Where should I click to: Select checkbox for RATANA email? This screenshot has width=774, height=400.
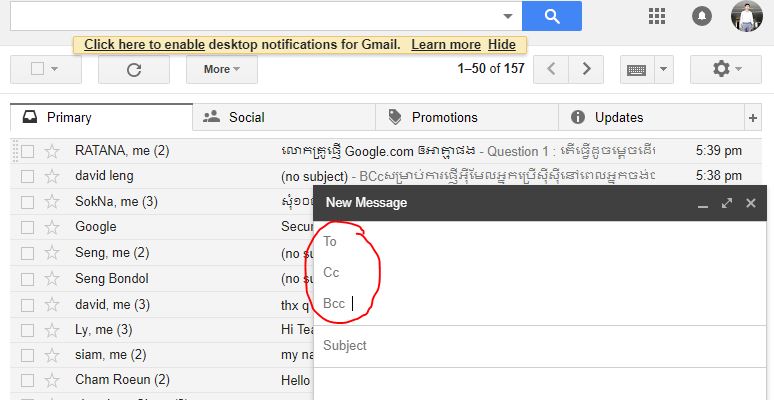coord(28,151)
